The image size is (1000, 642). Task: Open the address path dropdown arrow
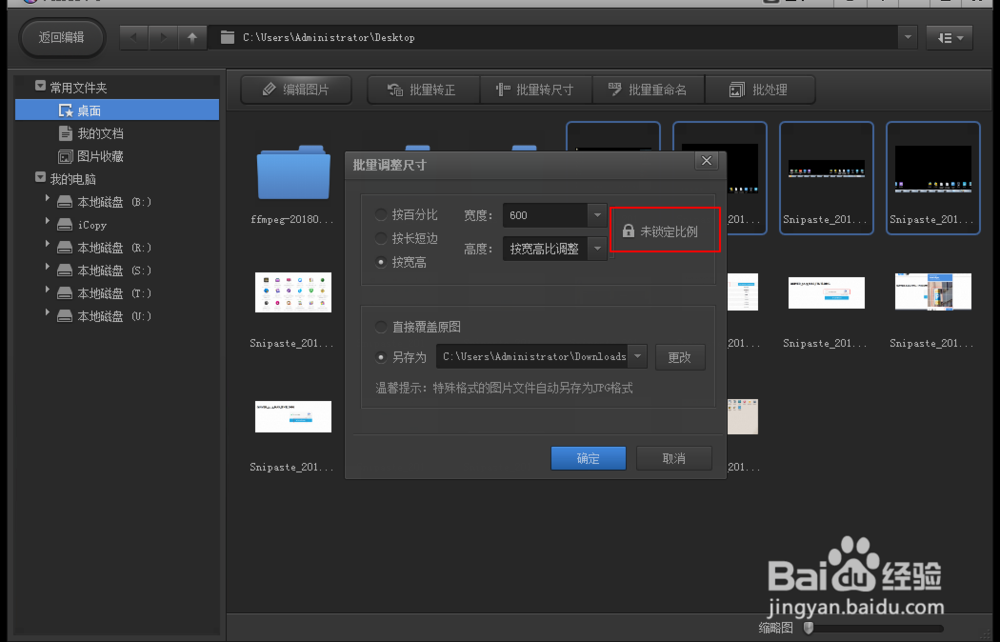click(x=908, y=38)
